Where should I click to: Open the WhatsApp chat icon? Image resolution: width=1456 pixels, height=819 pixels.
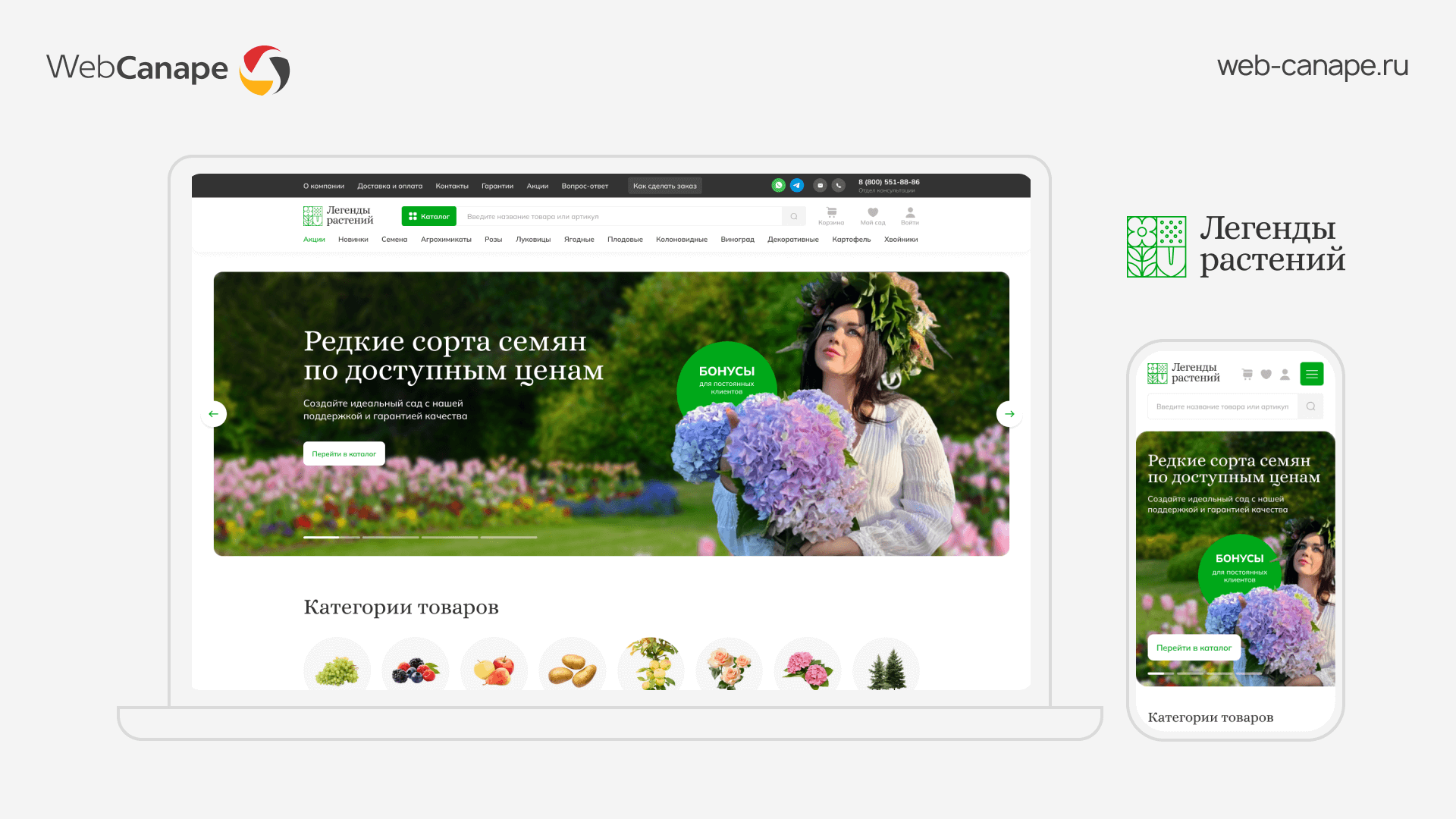(x=778, y=185)
